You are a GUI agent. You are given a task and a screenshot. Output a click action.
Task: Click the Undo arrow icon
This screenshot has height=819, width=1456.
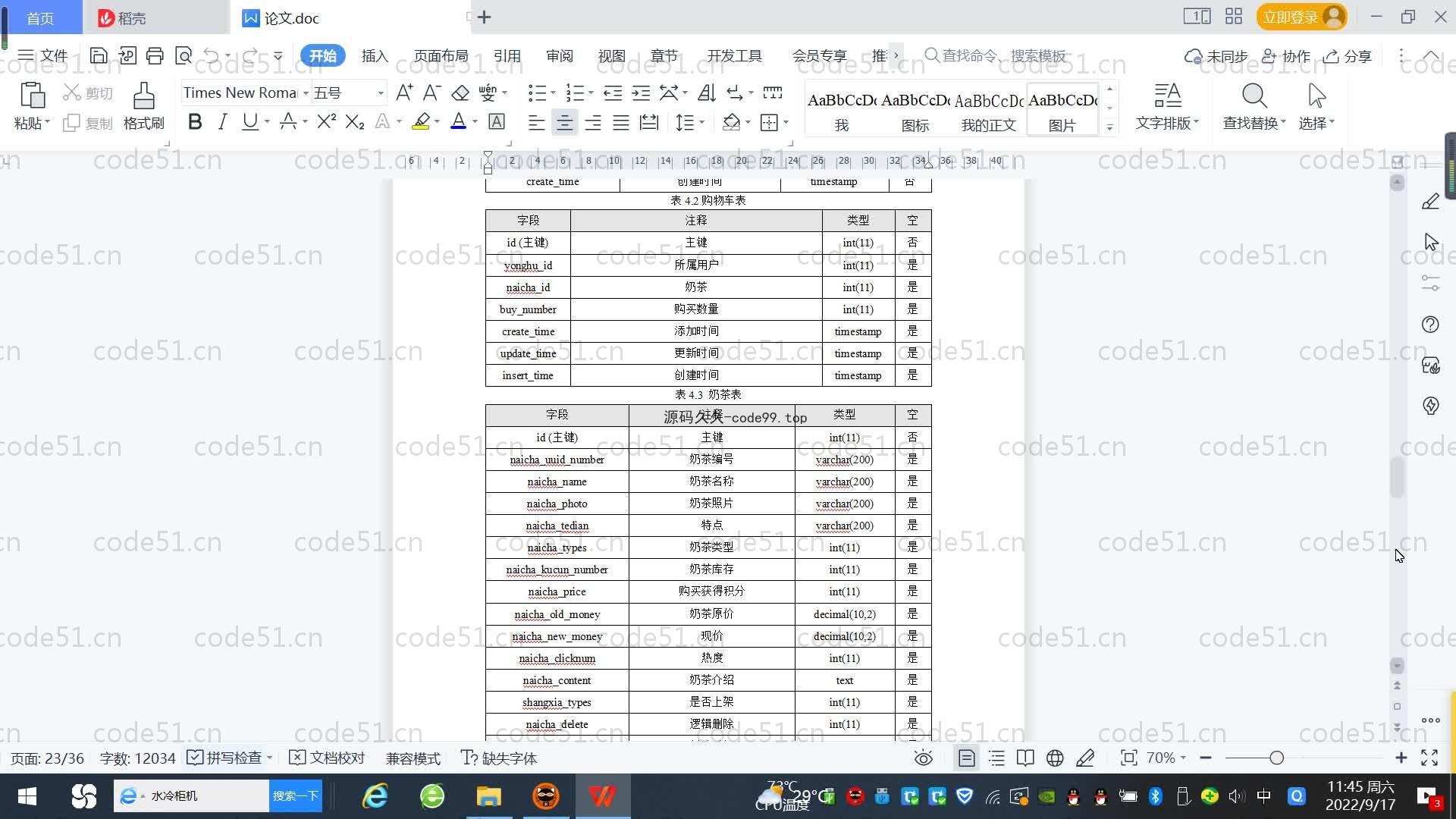click(x=212, y=55)
